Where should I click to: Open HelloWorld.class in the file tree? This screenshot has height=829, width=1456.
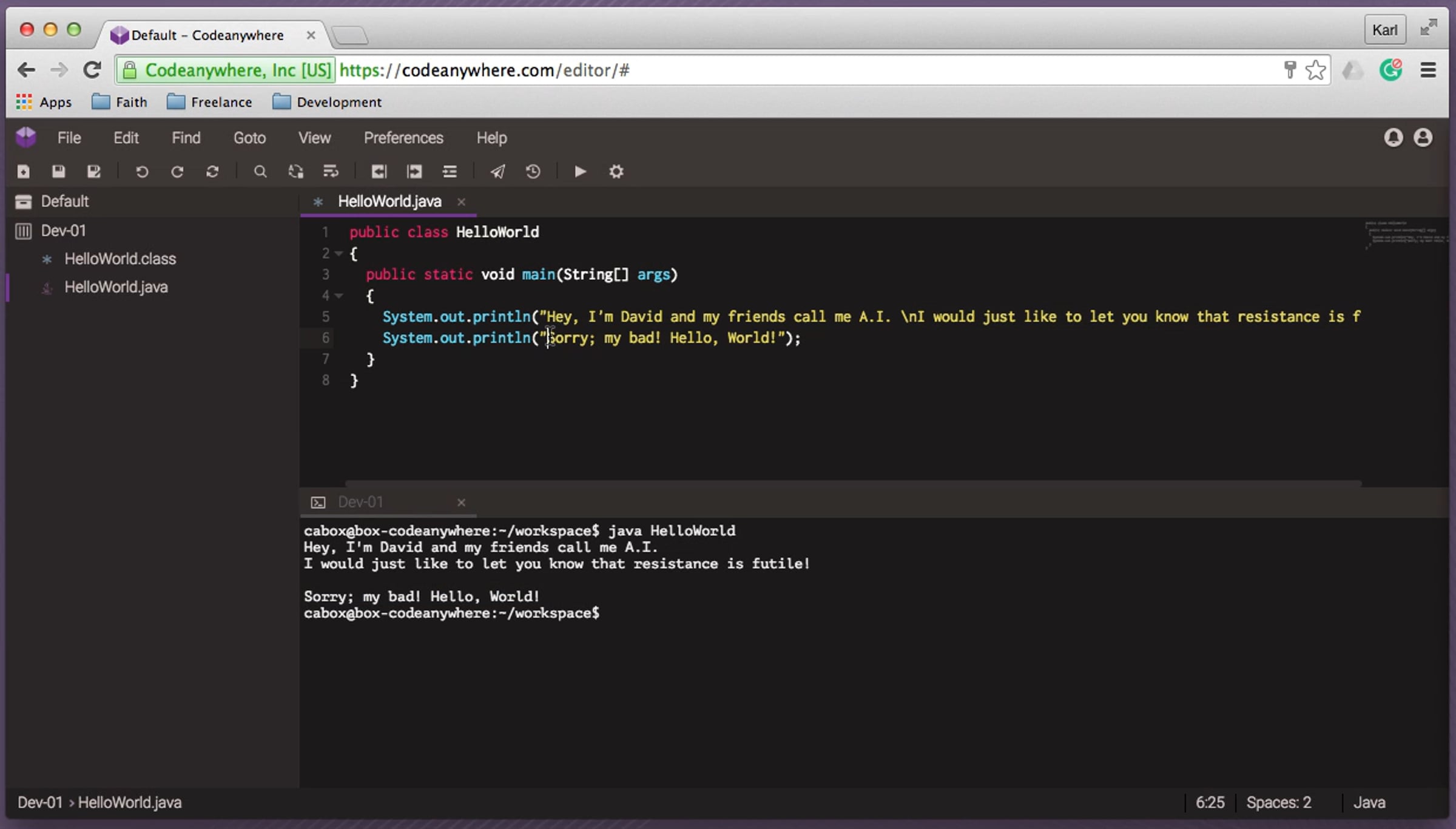120,259
